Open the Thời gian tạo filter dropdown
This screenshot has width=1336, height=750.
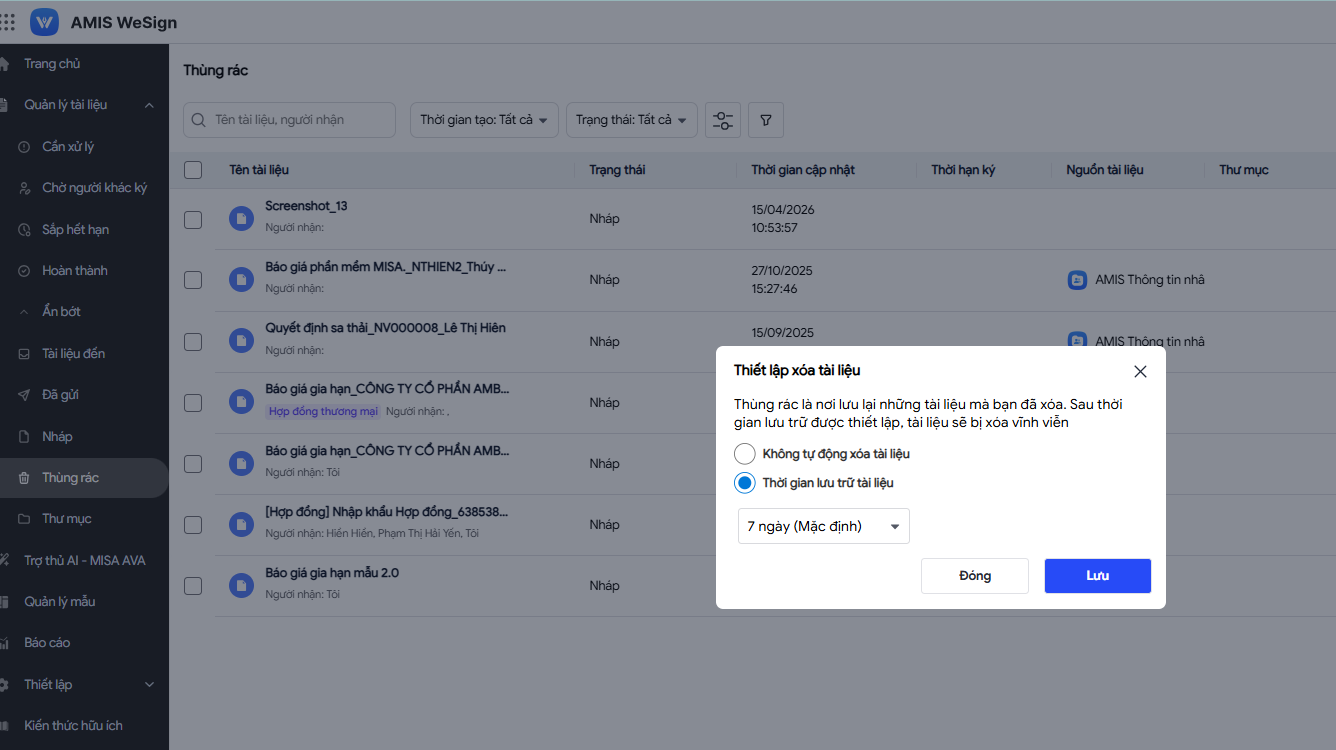pyautogui.click(x=484, y=120)
